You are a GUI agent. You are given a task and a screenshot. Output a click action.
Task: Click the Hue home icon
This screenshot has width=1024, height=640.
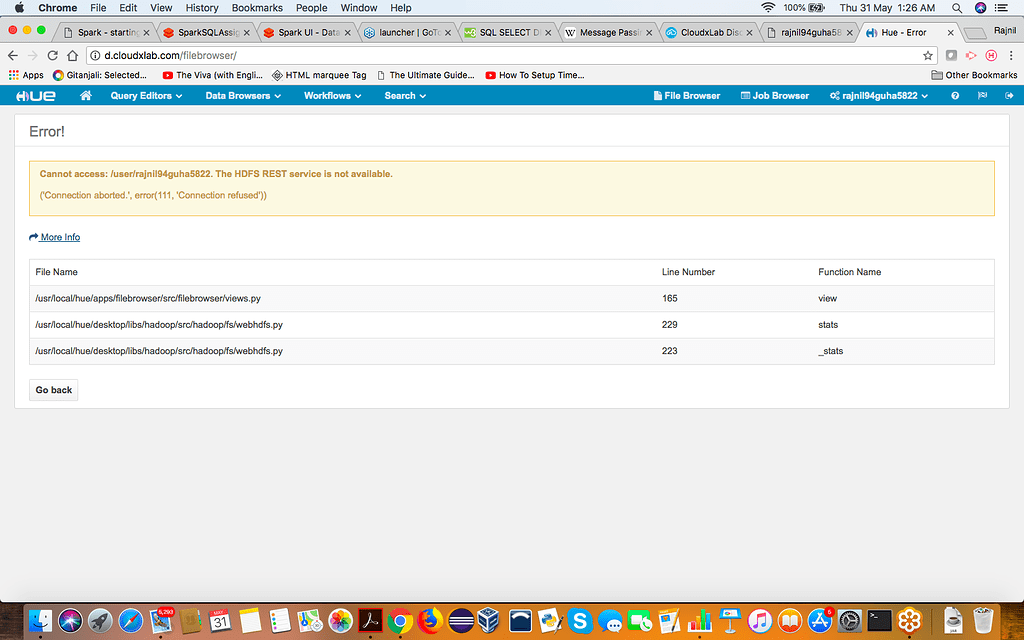click(86, 96)
